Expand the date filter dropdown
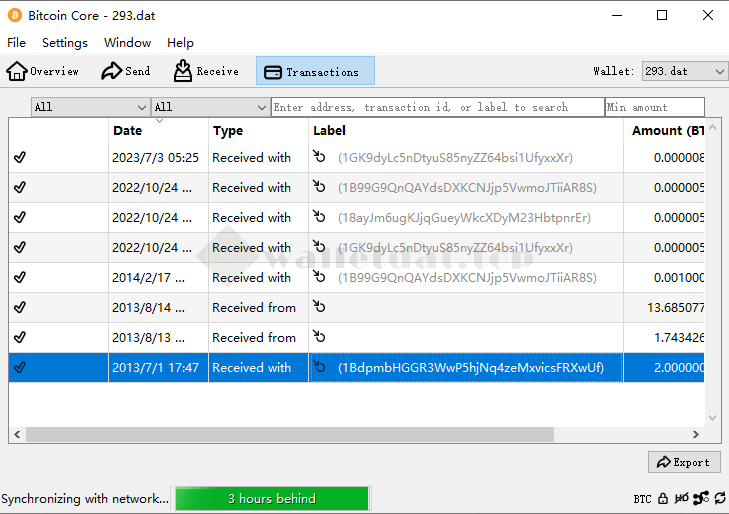 [x=90, y=107]
